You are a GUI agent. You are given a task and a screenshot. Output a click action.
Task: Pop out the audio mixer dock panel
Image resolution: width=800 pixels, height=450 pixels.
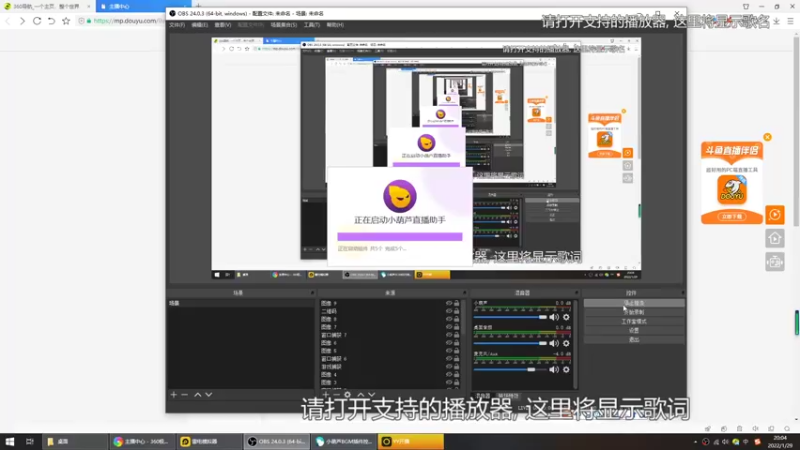tap(576, 293)
